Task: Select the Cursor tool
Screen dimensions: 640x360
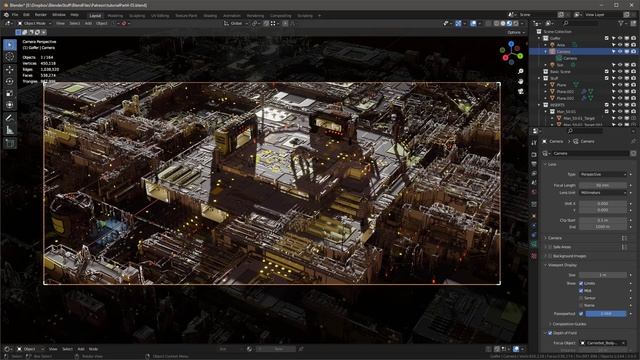Action: tap(10, 57)
